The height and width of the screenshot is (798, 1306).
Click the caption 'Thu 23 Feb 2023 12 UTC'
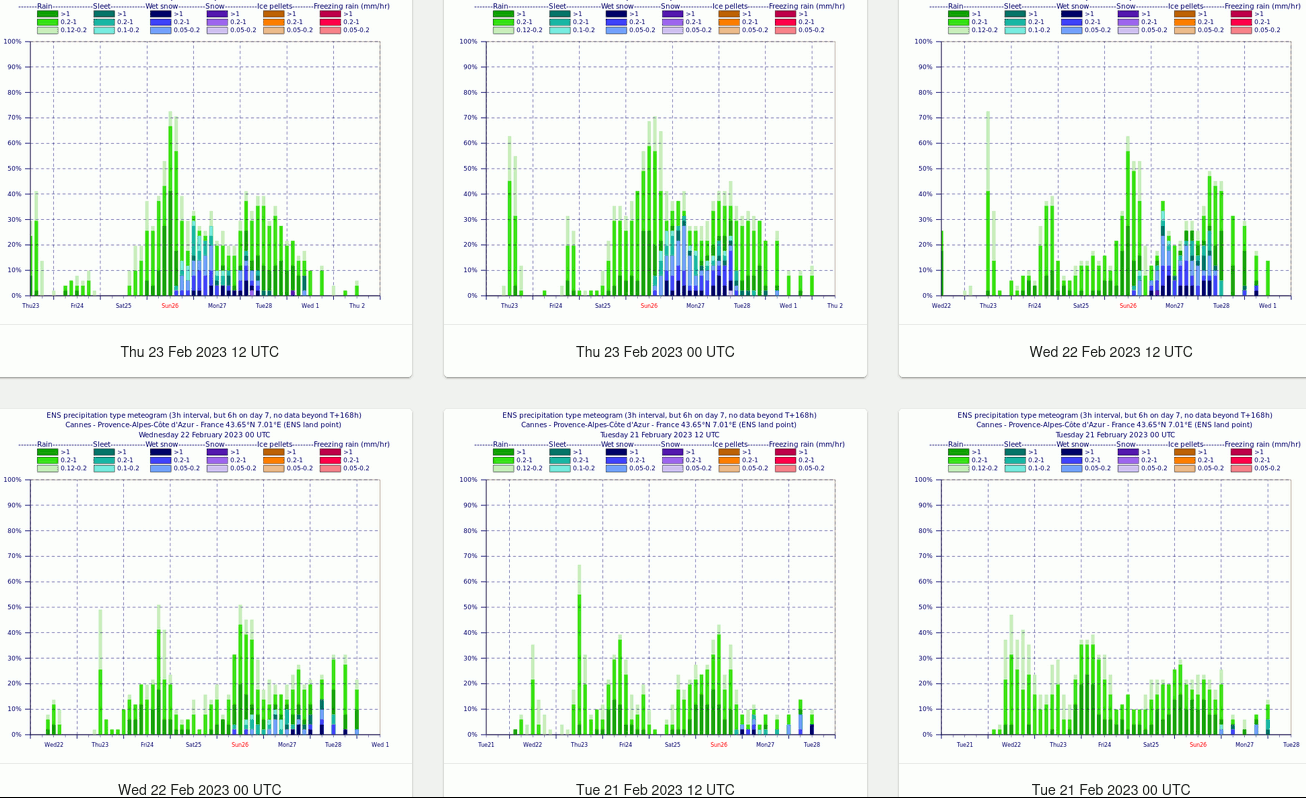pyautogui.click(x=200, y=352)
